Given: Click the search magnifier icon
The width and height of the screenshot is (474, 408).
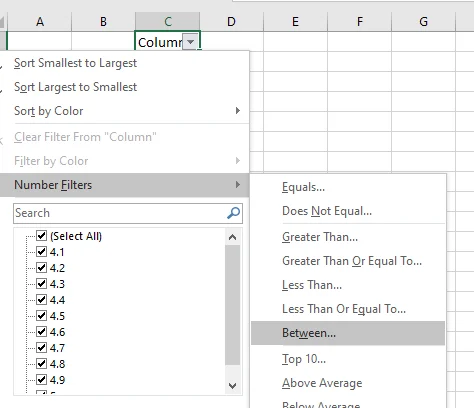Looking at the screenshot, I should click(x=233, y=213).
